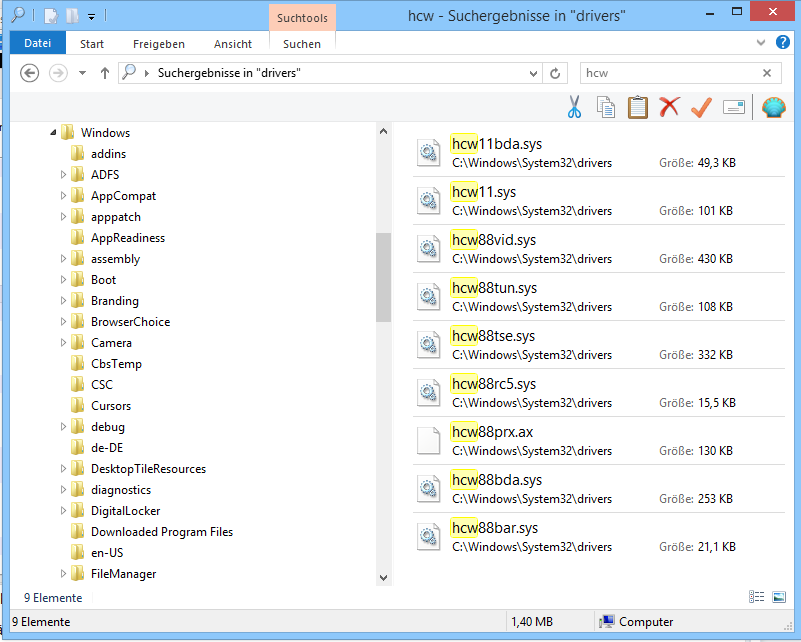Image resolution: width=801 pixels, height=642 pixels.
Task: Click the clipboard Paste icon
Action: point(638,107)
